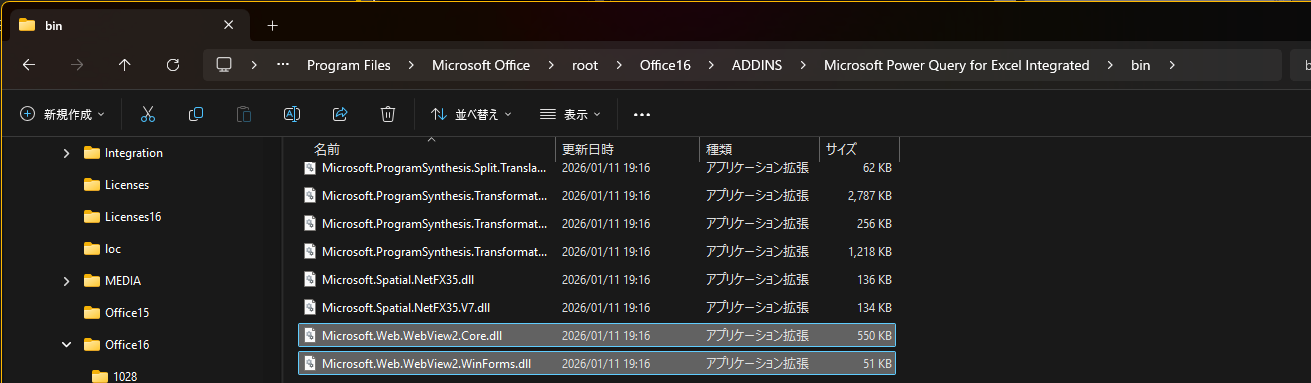Go up one folder level
The width and height of the screenshot is (1311, 383).
click(125, 65)
